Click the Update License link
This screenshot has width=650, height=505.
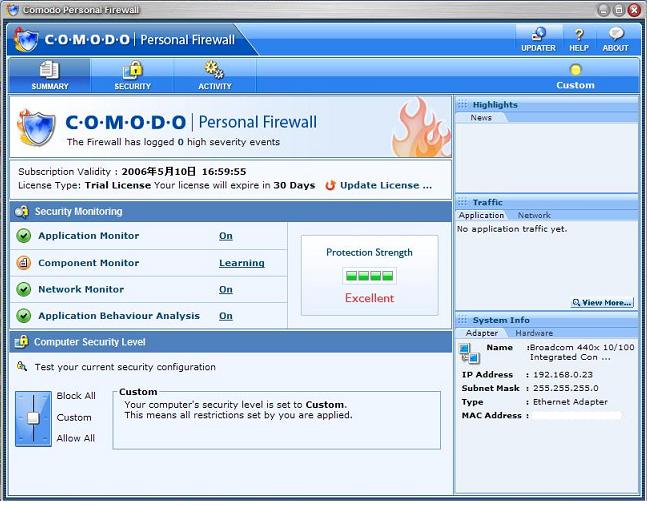[x=387, y=186]
